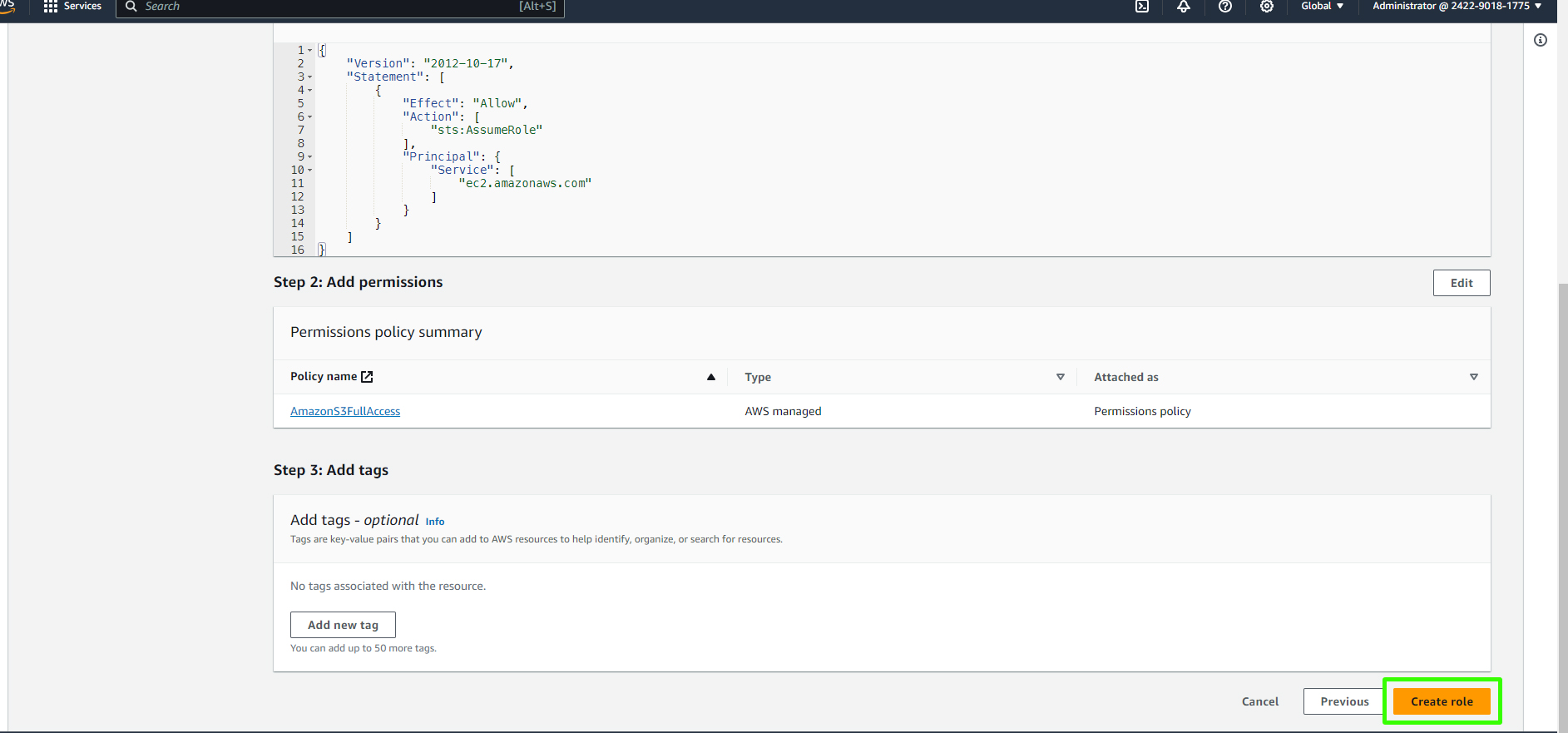1568x733 pixels.
Task: Click the "Step 2: Add permissions" heading
Action: tap(358, 282)
